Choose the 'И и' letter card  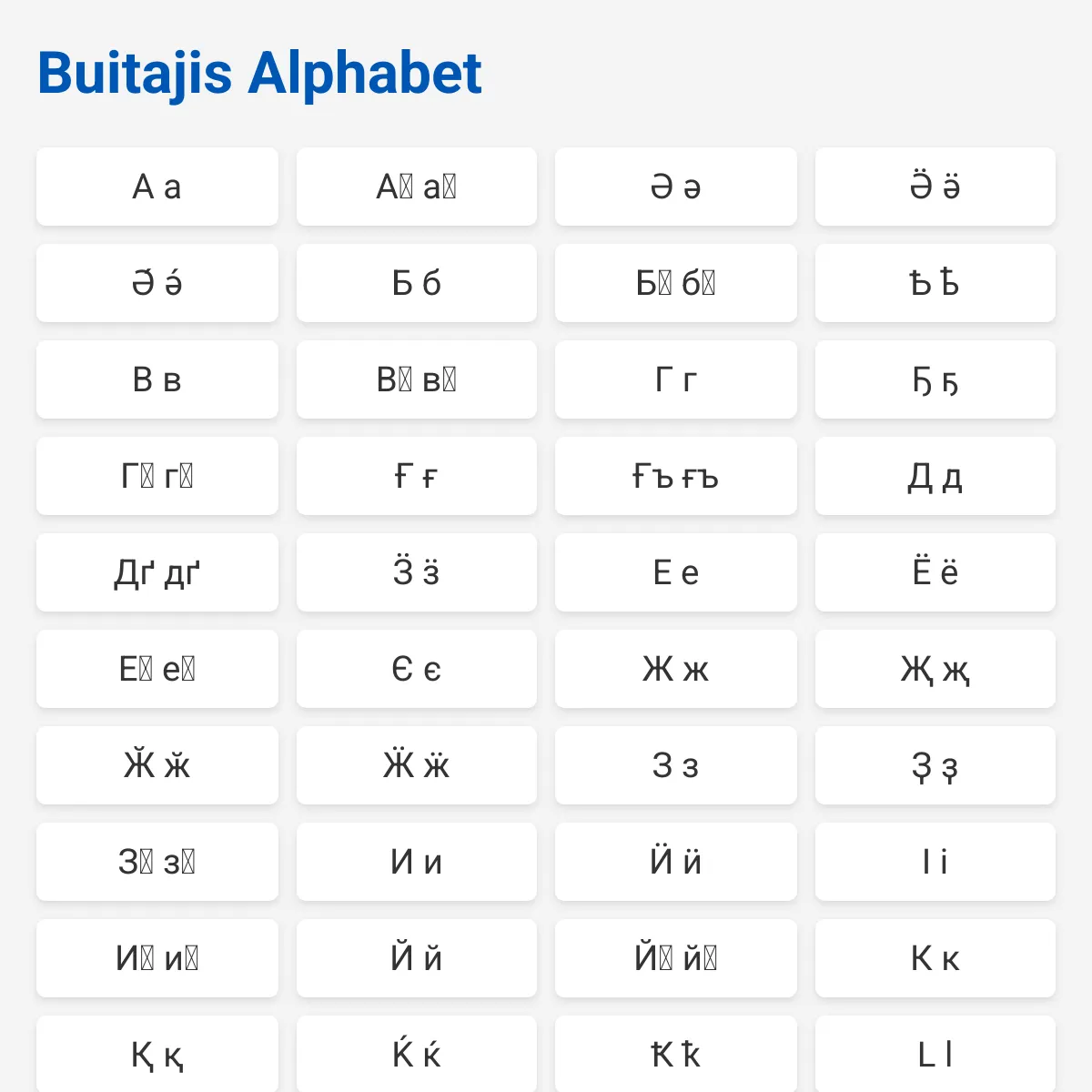coord(417,862)
